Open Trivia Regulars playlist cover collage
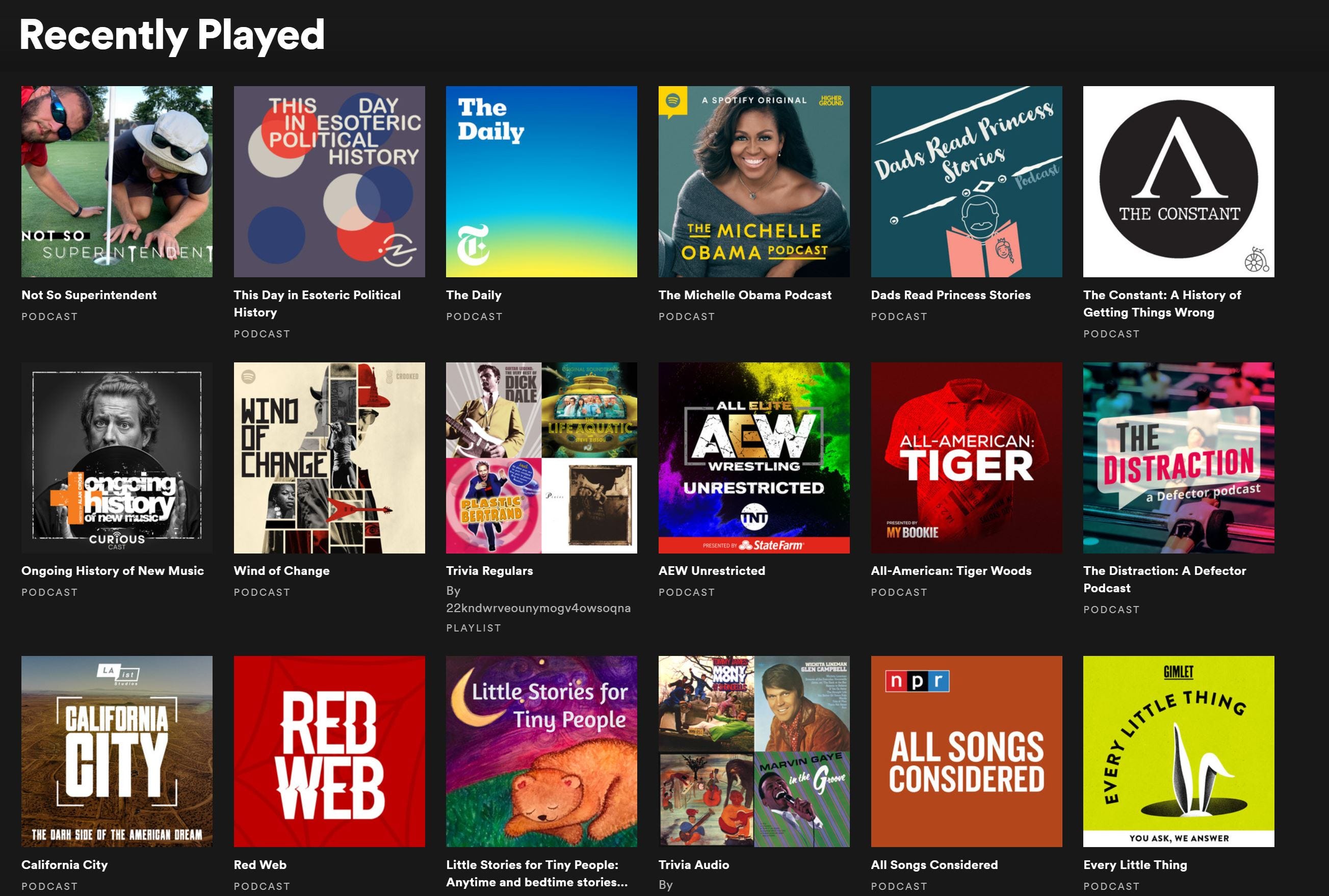 pyautogui.click(x=541, y=458)
